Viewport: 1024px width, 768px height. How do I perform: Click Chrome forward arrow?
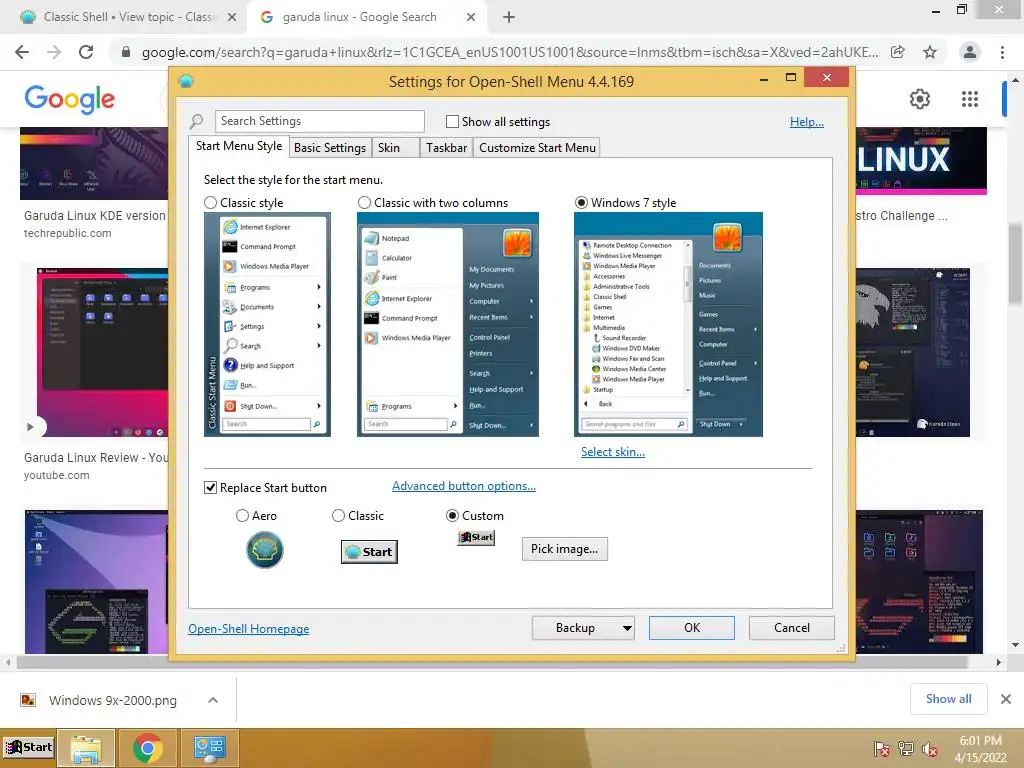click(x=54, y=52)
